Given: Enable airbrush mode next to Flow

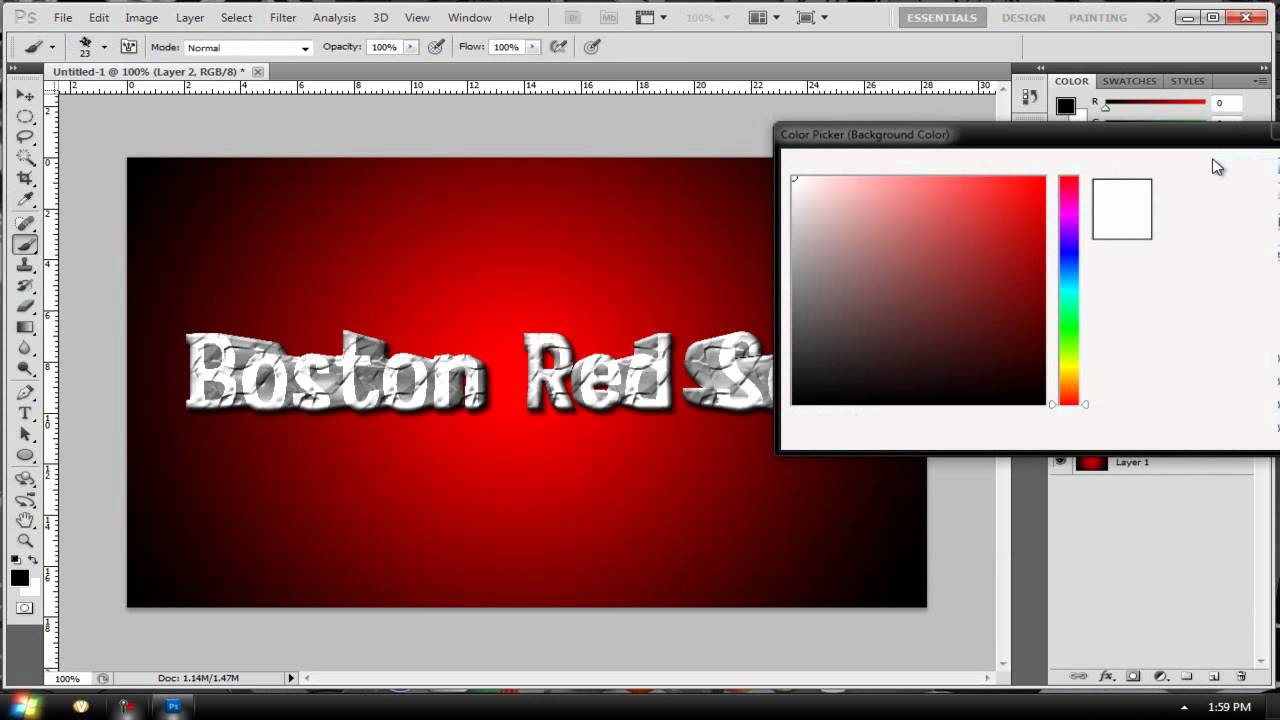Looking at the screenshot, I should 559,47.
